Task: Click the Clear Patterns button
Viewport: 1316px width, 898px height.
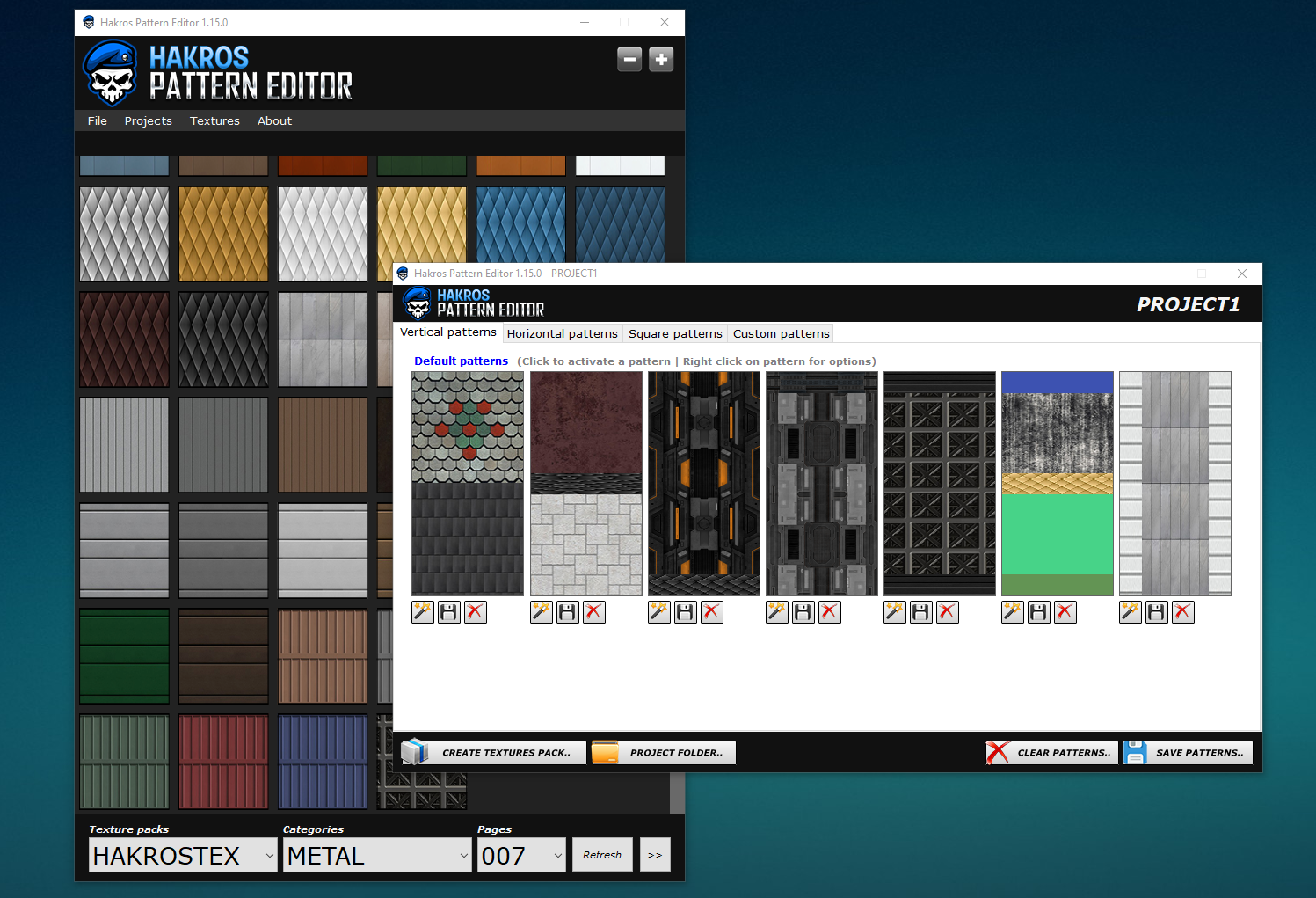Action: pos(1051,753)
